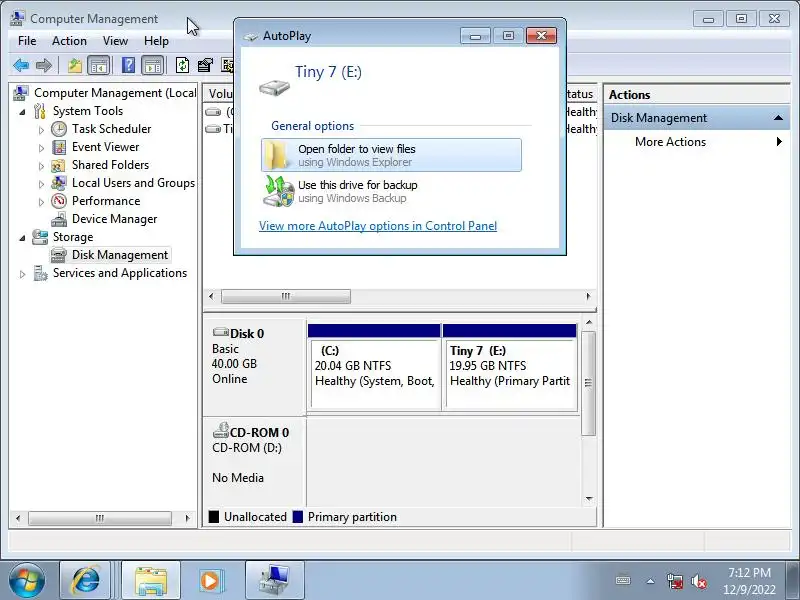
Task: Collapse the Storage tree node
Action: (22, 238)
